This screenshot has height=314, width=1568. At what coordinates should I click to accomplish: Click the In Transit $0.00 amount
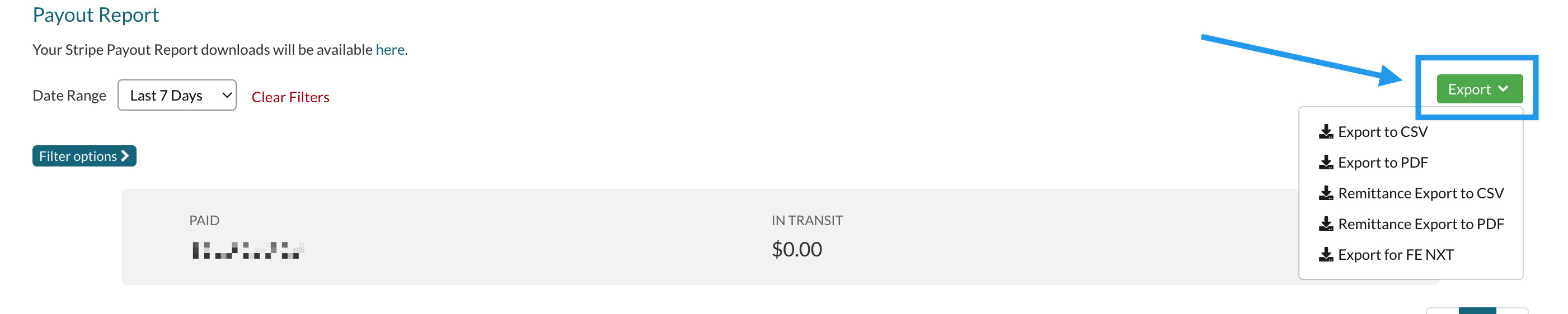coord(796,249)
